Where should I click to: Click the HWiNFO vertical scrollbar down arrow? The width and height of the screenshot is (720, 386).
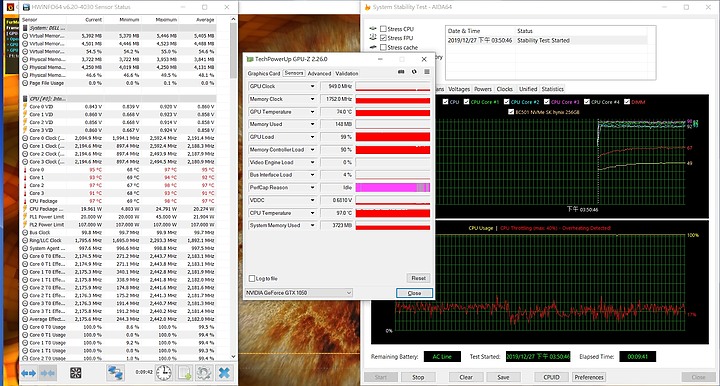click(x=233, y=356)
